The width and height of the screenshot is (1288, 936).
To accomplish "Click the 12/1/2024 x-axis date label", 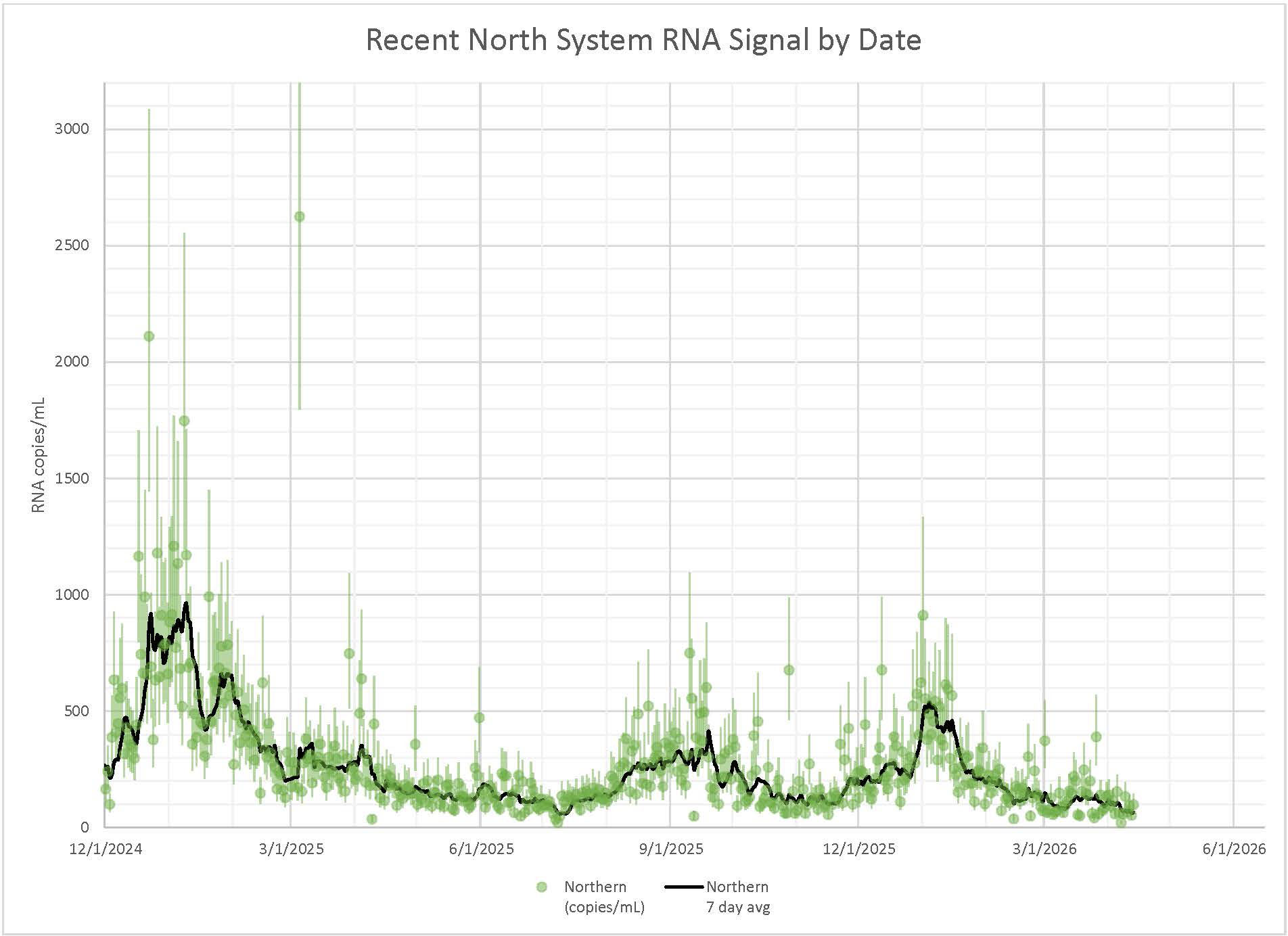I will pos(106,849).
